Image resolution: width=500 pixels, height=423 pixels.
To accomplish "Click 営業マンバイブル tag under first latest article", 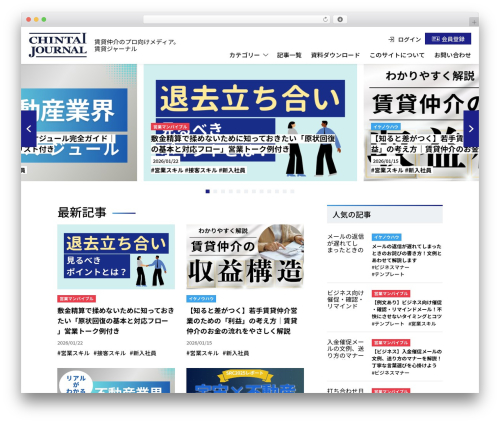I will click(x=76, y=299).
